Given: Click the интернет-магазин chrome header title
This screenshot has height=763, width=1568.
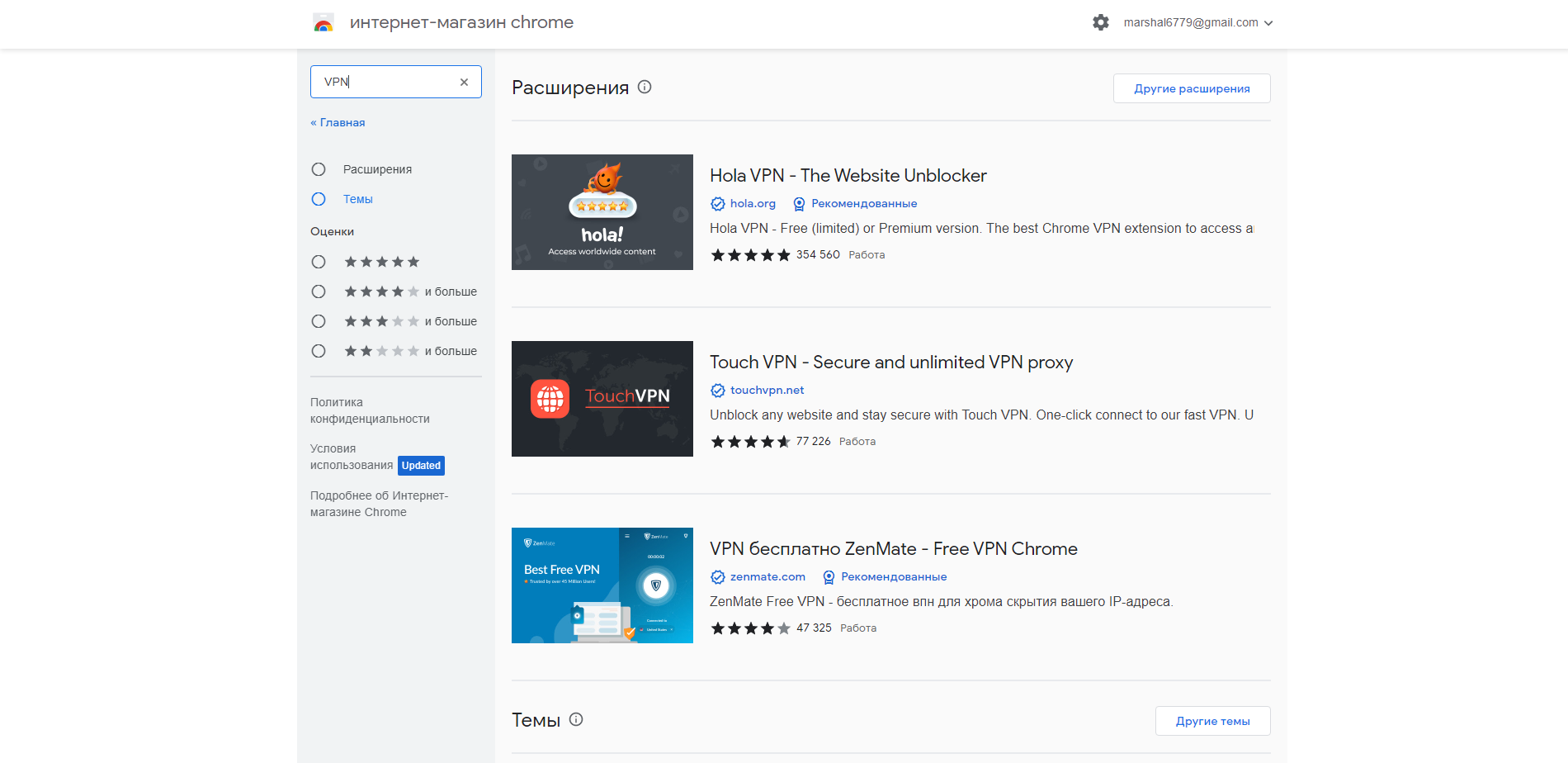Looking at the screenshot, I should 461,22.
